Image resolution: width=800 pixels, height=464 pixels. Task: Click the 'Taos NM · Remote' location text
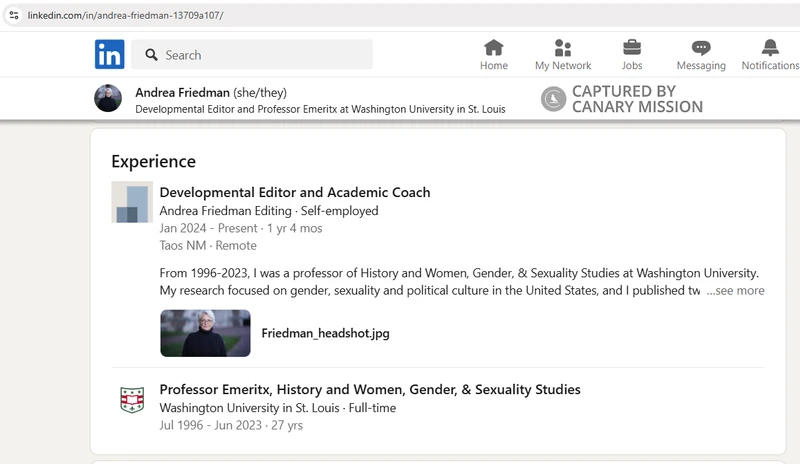208,246
